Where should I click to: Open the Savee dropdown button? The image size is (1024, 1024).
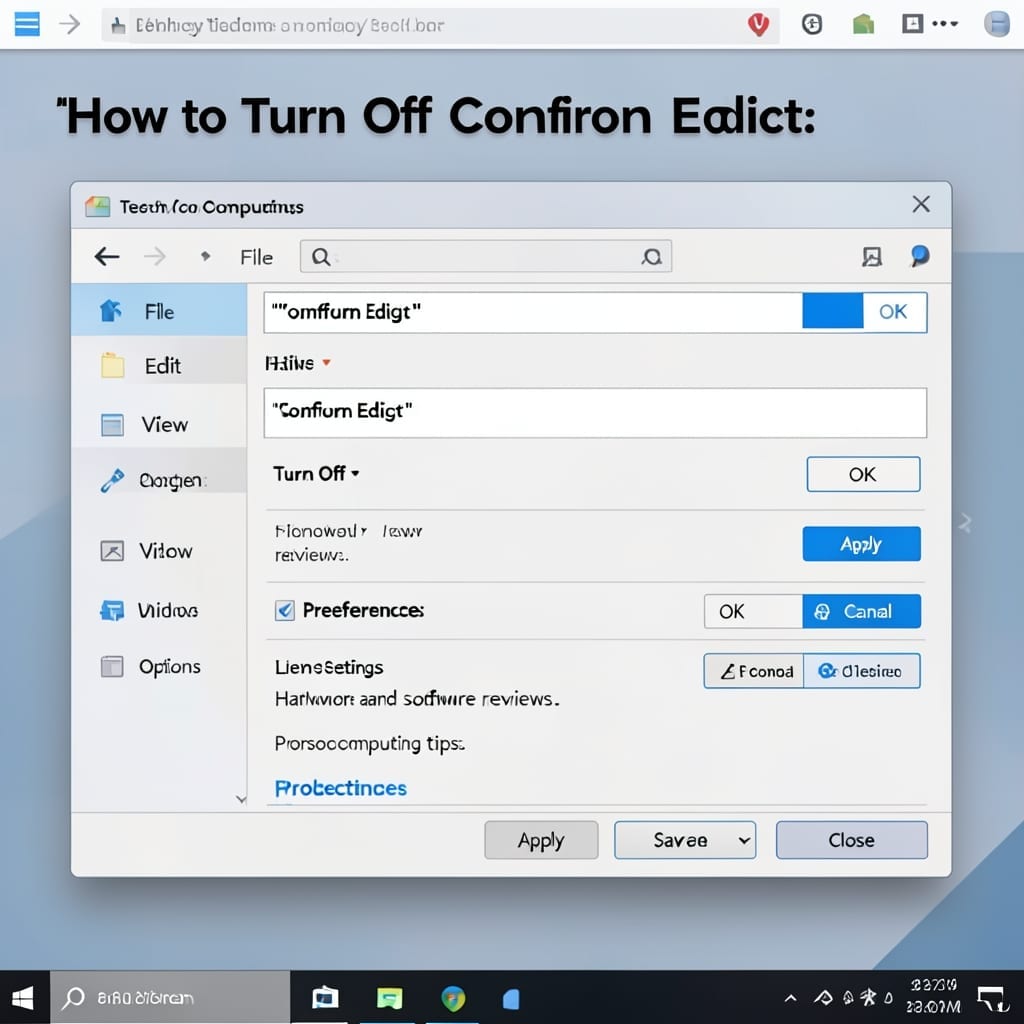point(684,840)
